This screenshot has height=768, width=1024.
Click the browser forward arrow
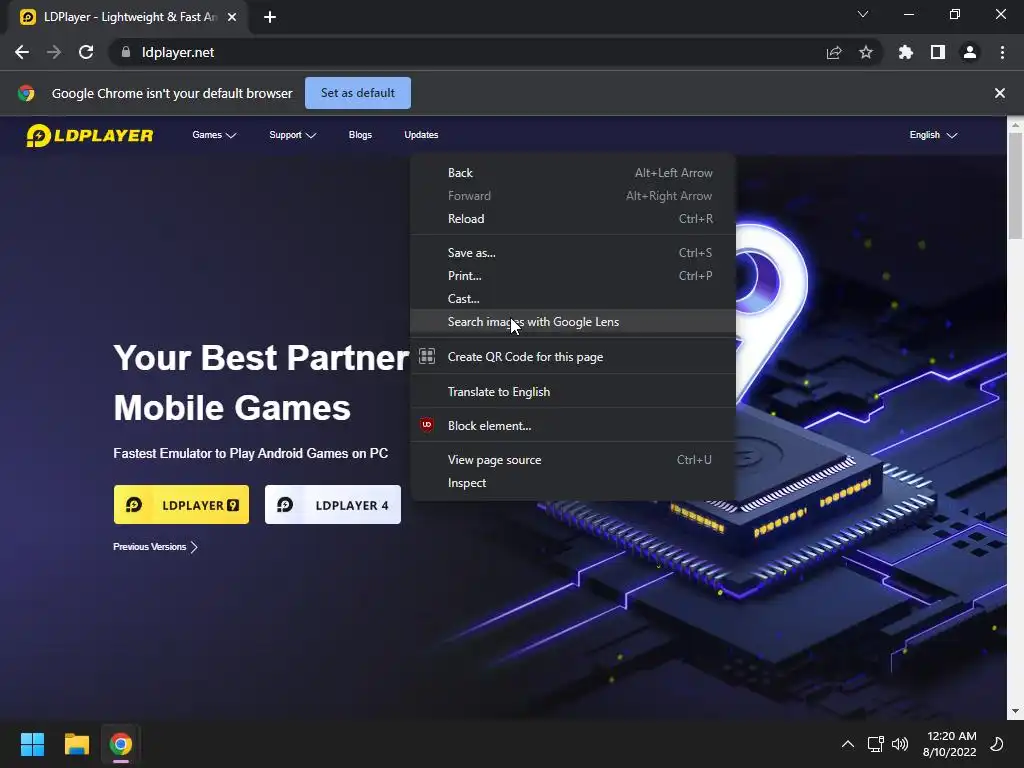54,52
